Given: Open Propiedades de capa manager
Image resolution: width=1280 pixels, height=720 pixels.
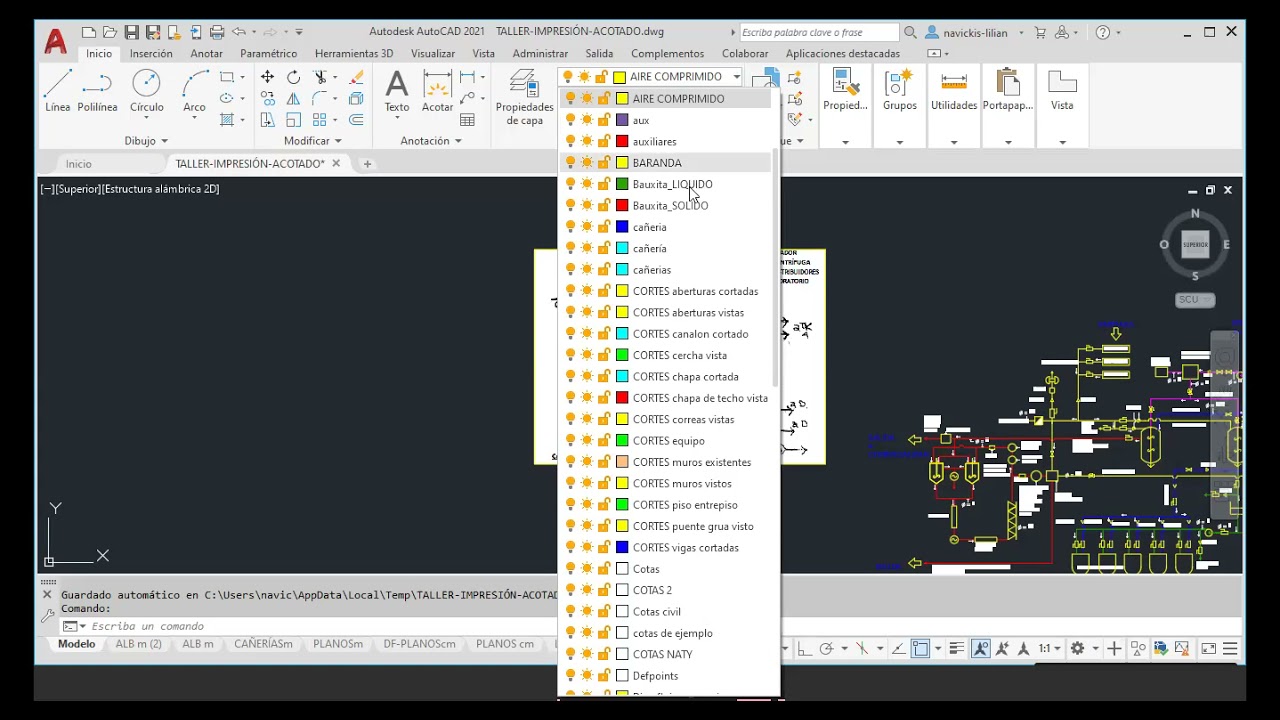Looking at the screenshot, I should 523,97.
